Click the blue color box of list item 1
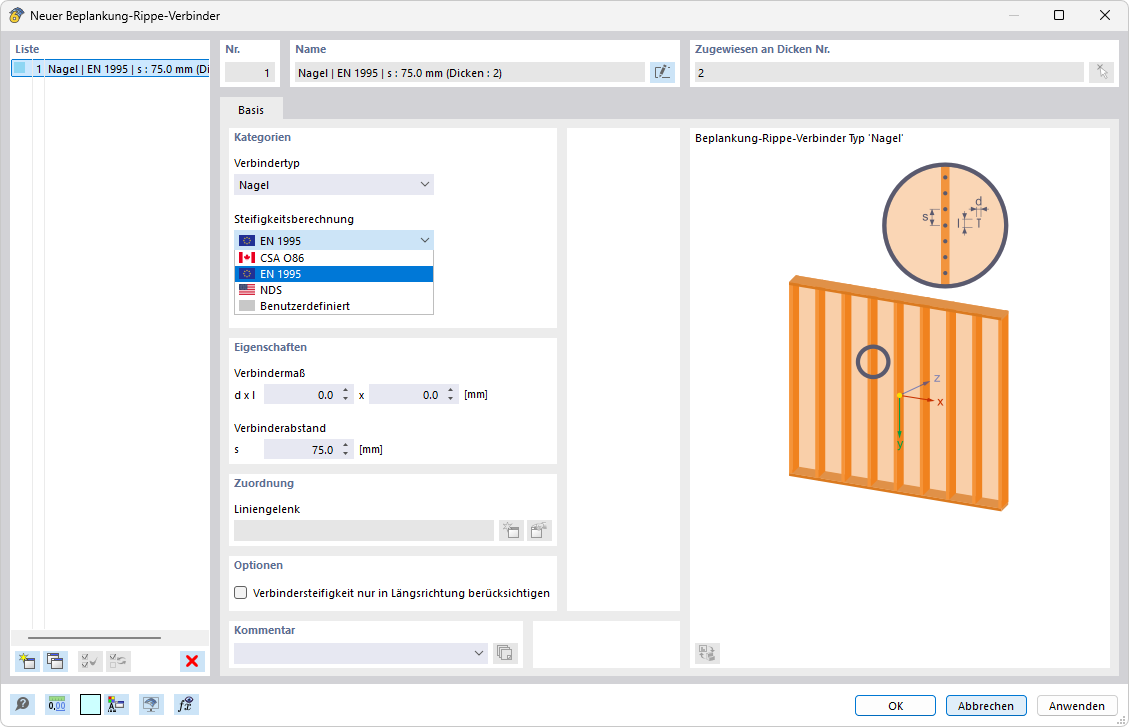Viewport: 1129px width, 727px height. [20, 68]
